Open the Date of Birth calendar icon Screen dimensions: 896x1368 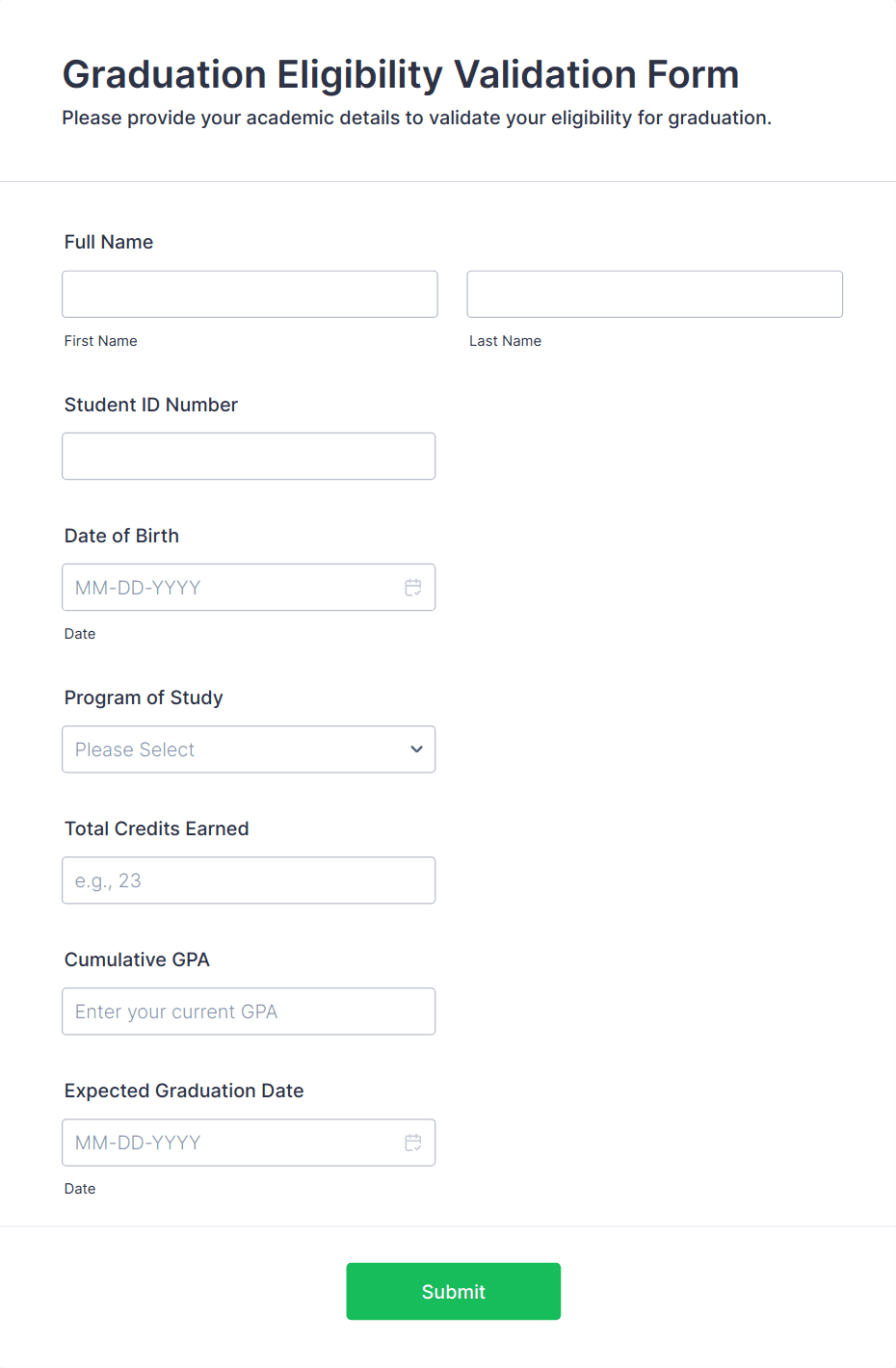(413, 587)
